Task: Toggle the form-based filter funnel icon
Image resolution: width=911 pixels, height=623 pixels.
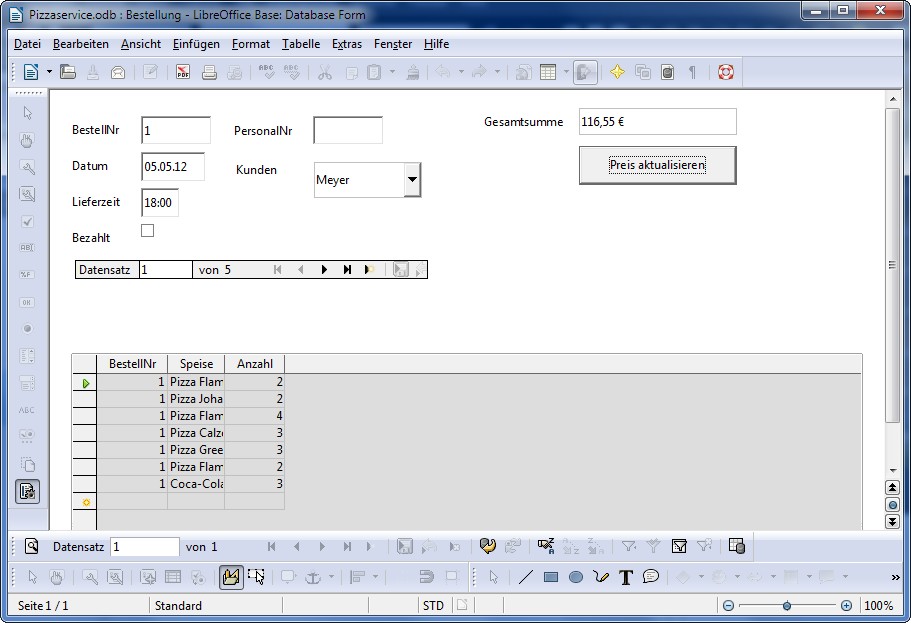Action: (x=679, y=546)
